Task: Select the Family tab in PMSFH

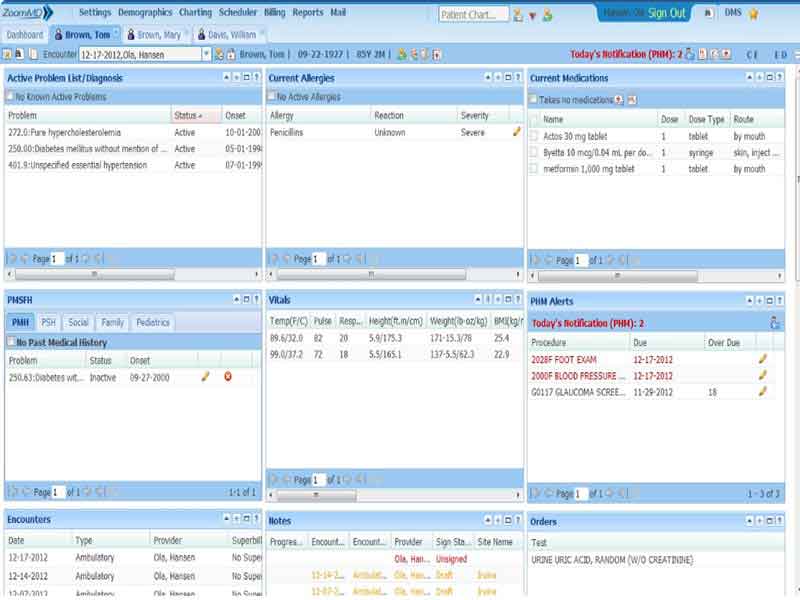Action: click(112, 322)
